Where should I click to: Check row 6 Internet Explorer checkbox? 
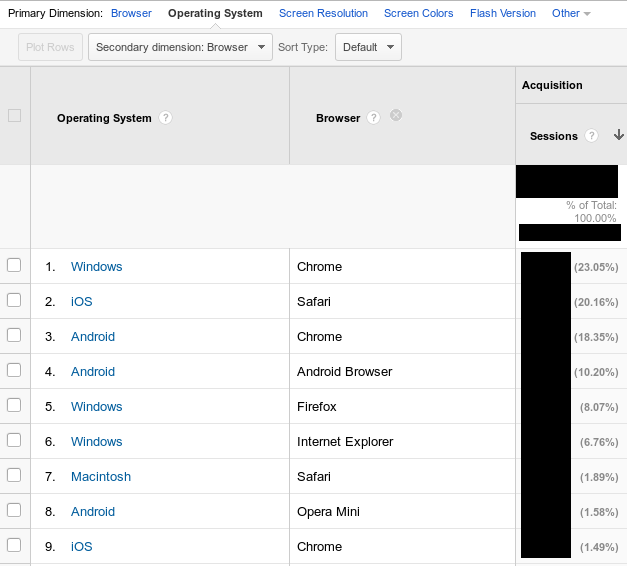[x=14, y=440]
